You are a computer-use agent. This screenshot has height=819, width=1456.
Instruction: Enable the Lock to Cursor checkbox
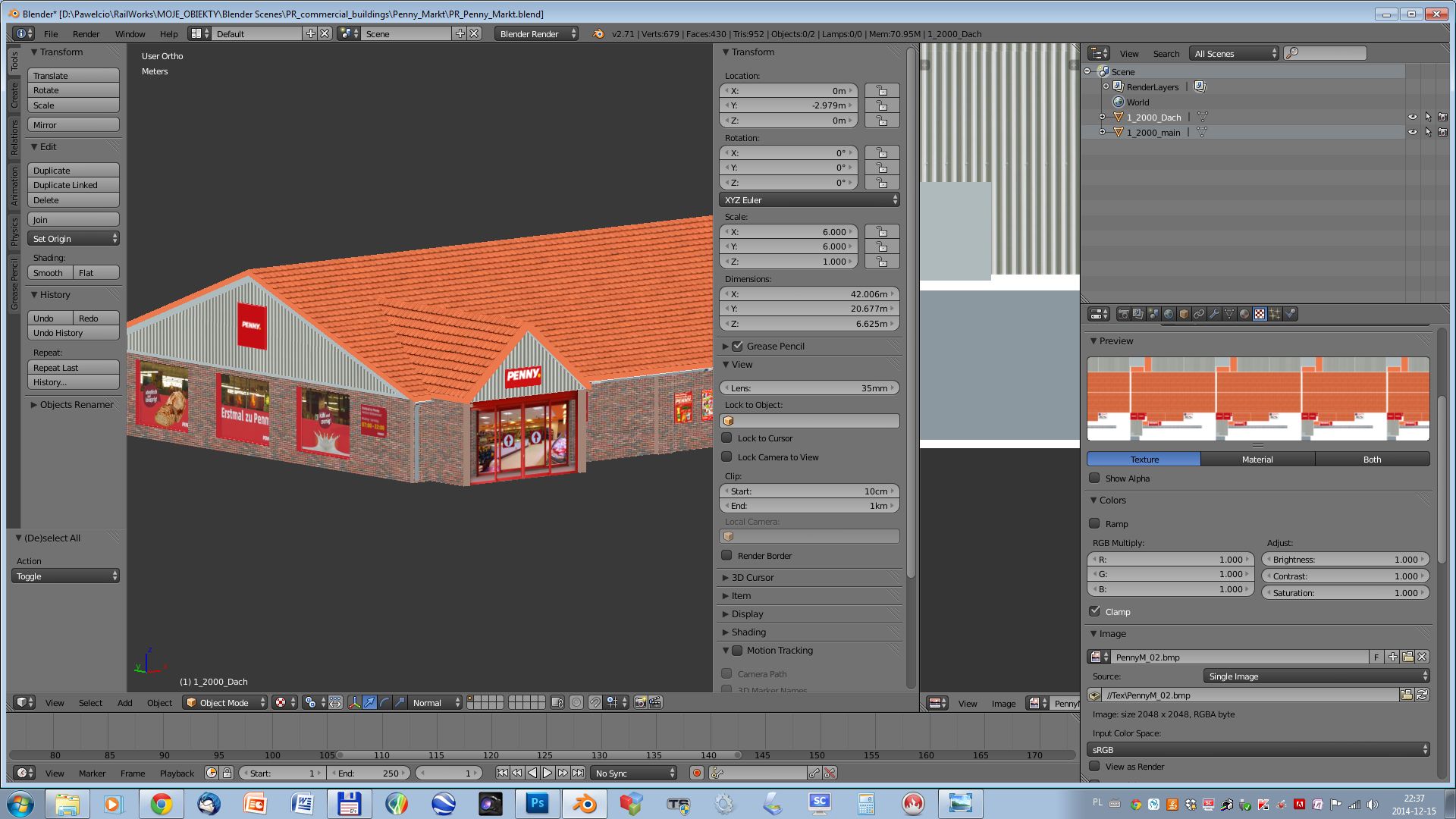pos(726,438)
